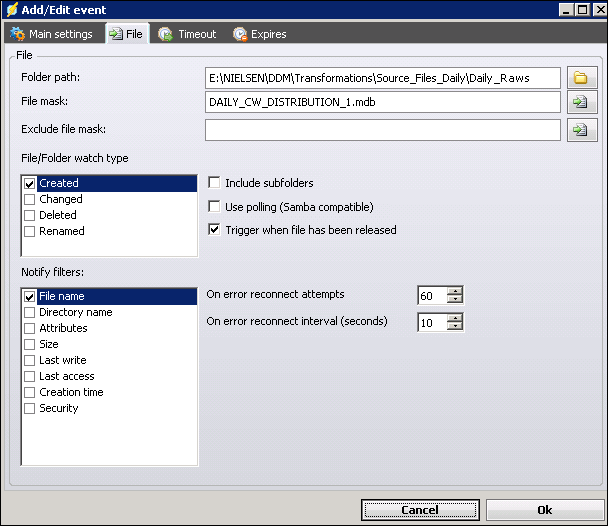Confirm with the Ok button
Screen dimensions: 608x526
[x=544, y=509]
